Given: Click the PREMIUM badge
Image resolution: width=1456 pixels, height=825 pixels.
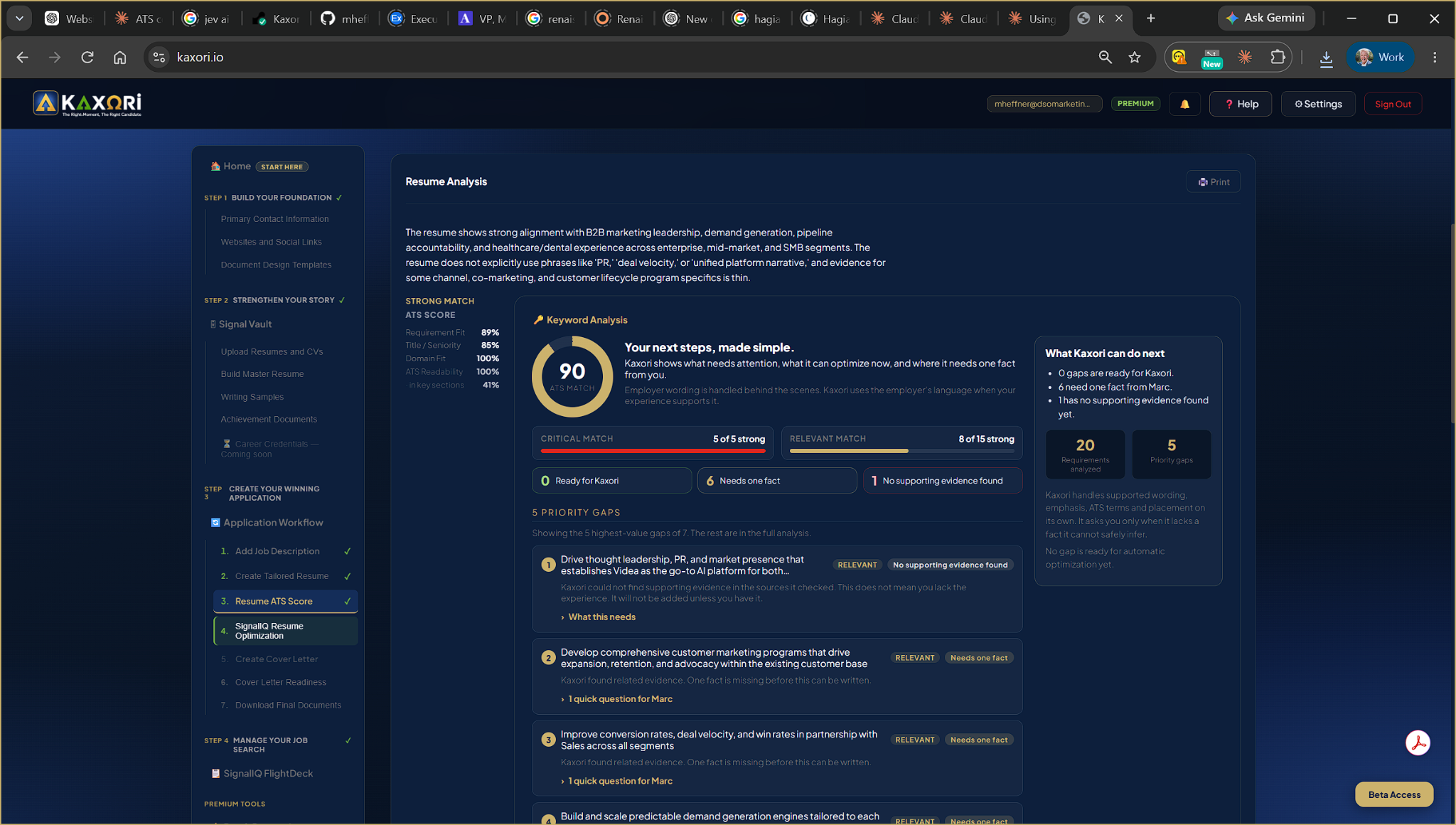Looking at the screenshot, I should coord(1135,104).
